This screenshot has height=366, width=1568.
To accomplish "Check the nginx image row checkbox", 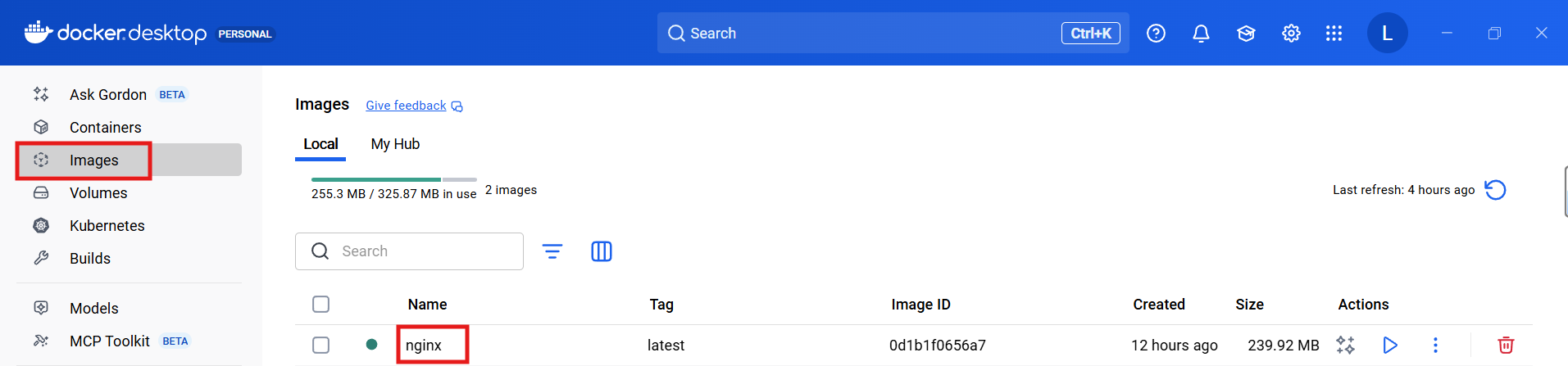I will pyautogui.click(x=321, y=346).
